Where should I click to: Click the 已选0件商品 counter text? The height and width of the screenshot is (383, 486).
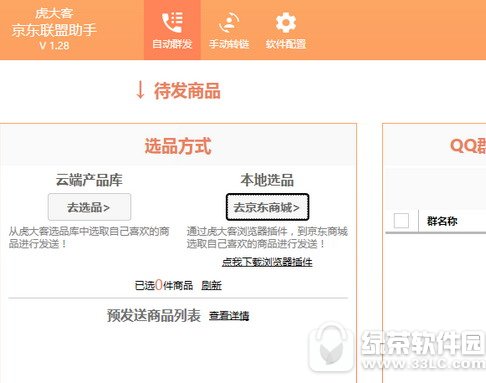coord(164,285)
